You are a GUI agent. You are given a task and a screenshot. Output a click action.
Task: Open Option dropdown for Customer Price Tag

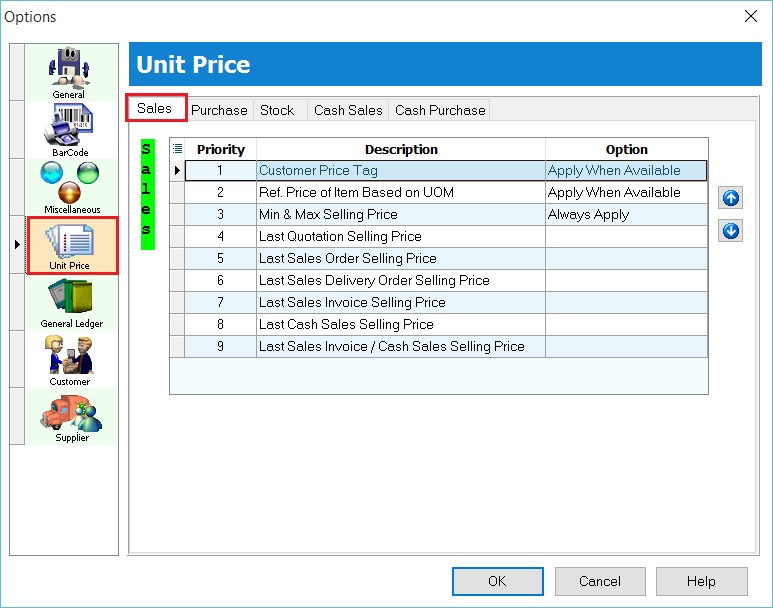(626, 171)
